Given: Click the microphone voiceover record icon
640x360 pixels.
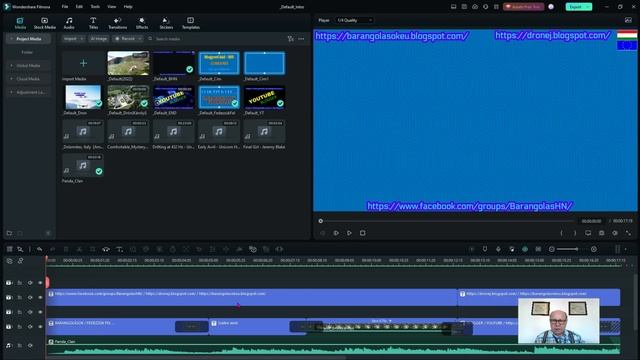Looking at the screenshot, I should tap(498, 249).
